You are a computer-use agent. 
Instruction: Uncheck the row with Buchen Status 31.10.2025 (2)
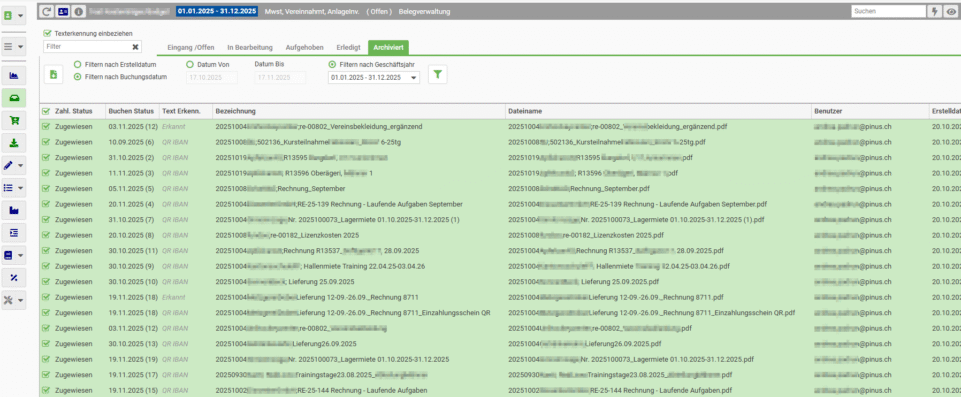[46, 157]
